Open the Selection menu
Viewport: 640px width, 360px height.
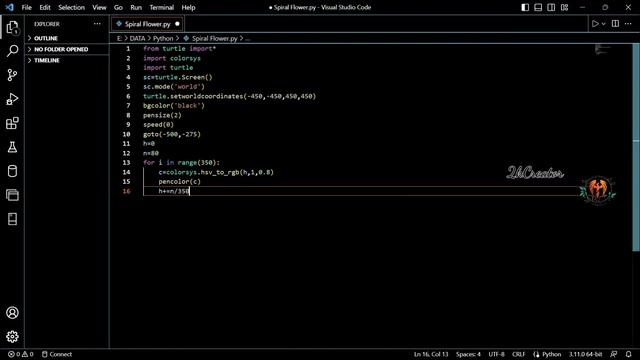coord(71,7)
